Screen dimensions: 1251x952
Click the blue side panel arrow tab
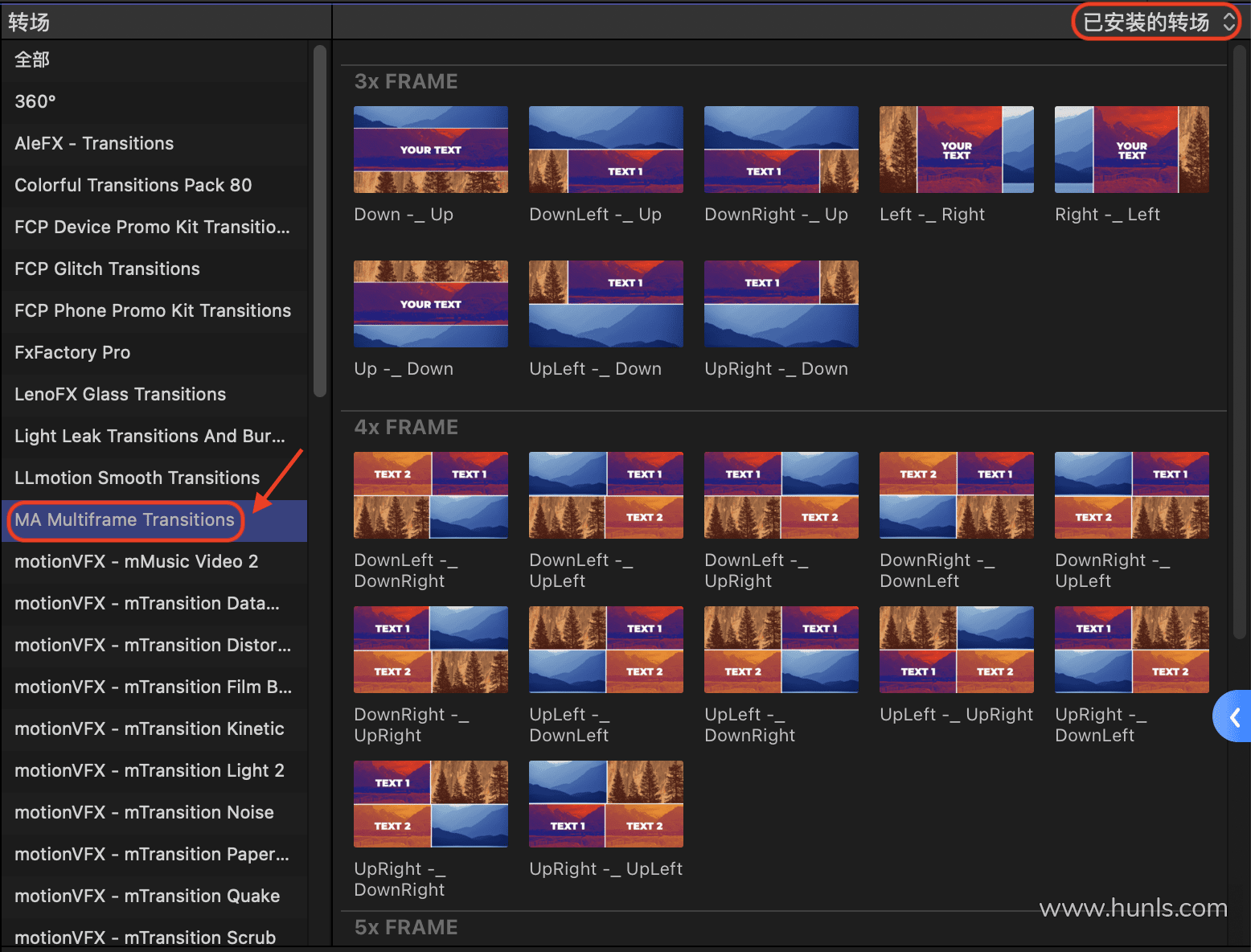pyautogui.click(x=1234, y=716)
